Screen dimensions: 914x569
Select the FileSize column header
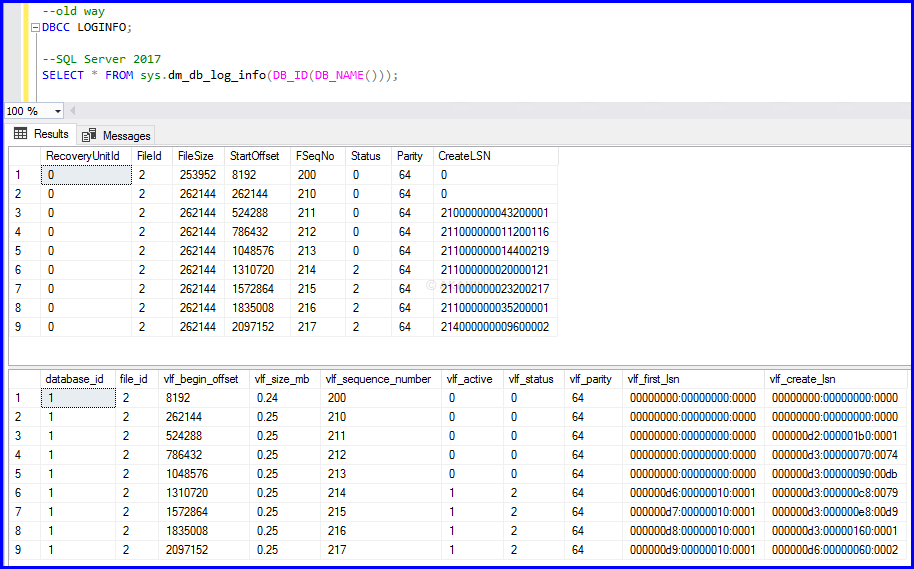[x=199, y=156]
